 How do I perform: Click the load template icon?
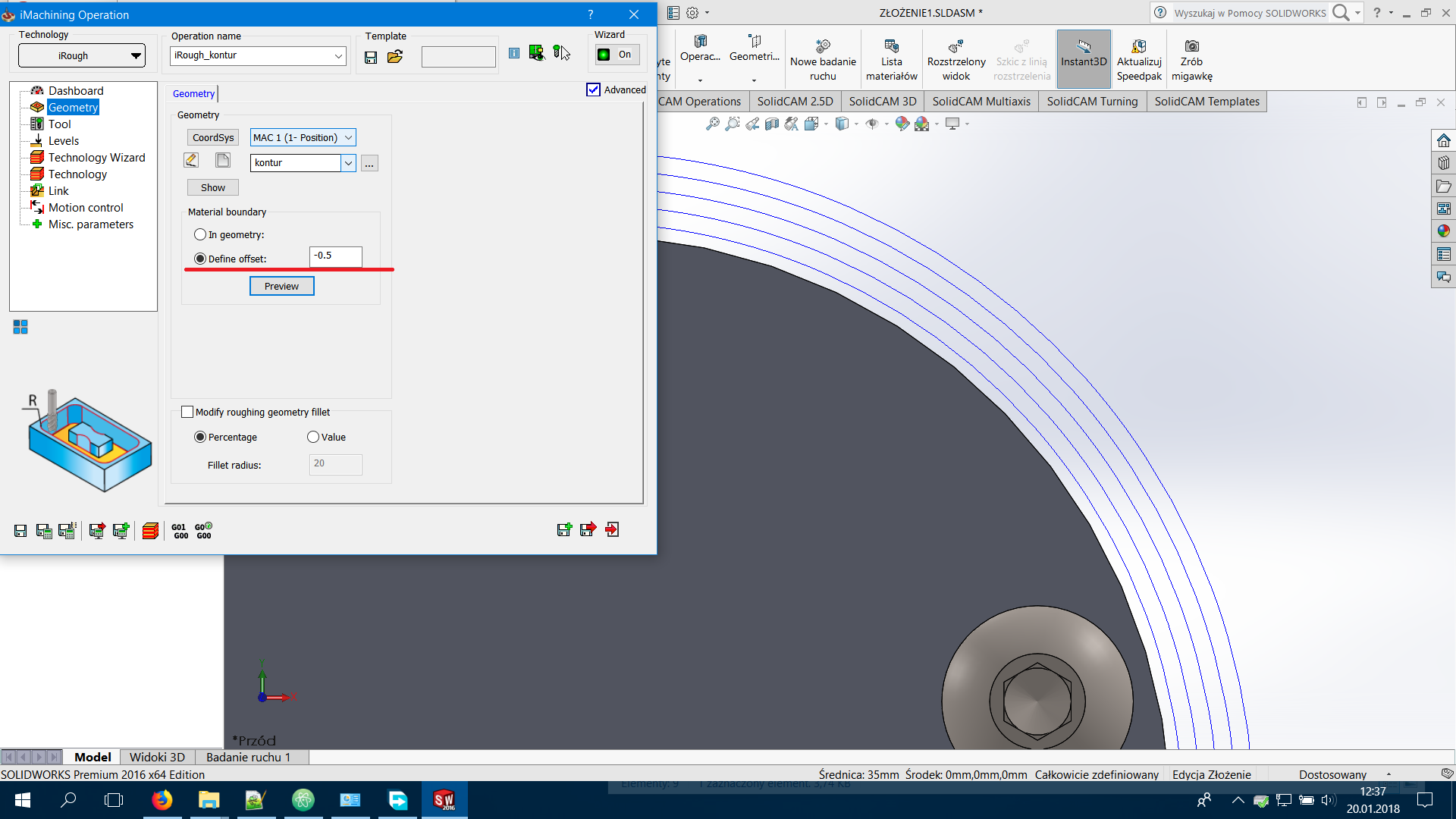(395, 55)
